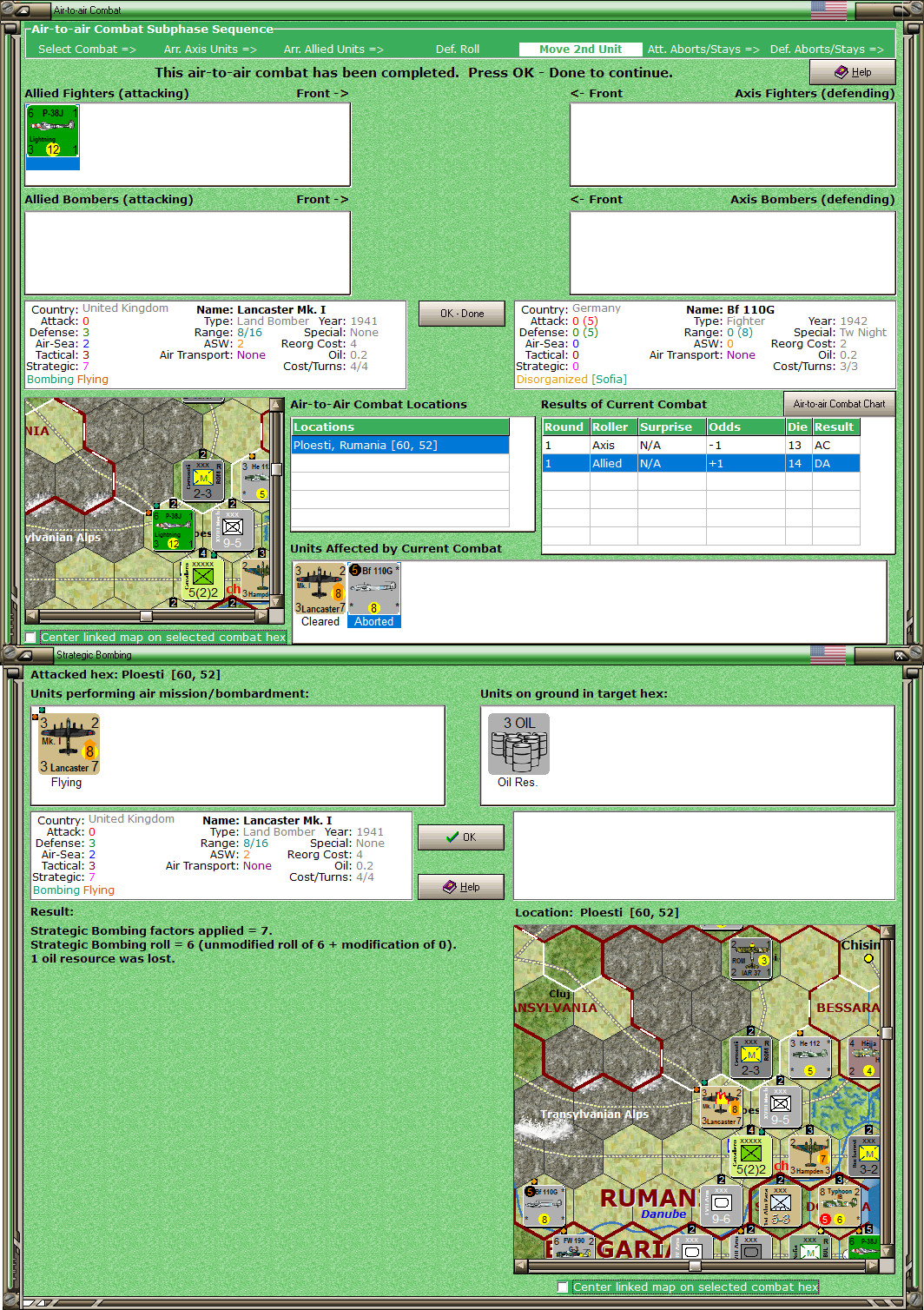Click the US flag in Air-to-air Combat title bar

[x=828, y=10]
